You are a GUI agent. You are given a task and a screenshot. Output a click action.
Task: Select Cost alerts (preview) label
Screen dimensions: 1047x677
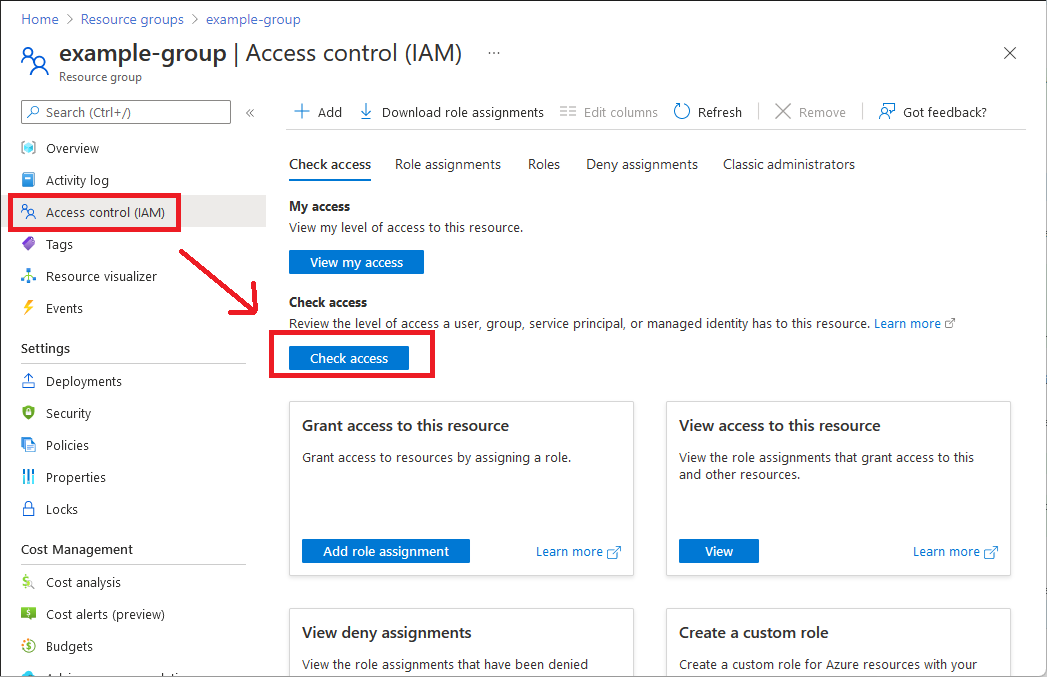pyautogui.click(x=105, y=614)
